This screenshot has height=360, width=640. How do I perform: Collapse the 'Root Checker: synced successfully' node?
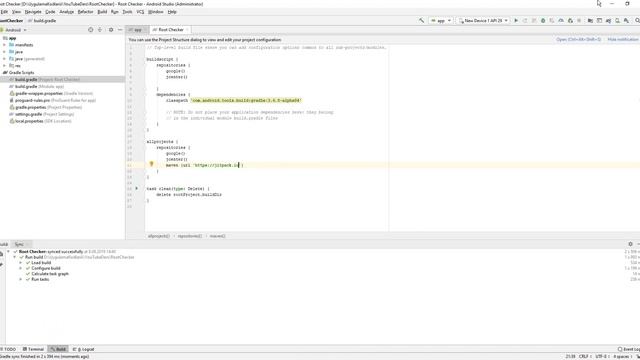coord(9,252)
